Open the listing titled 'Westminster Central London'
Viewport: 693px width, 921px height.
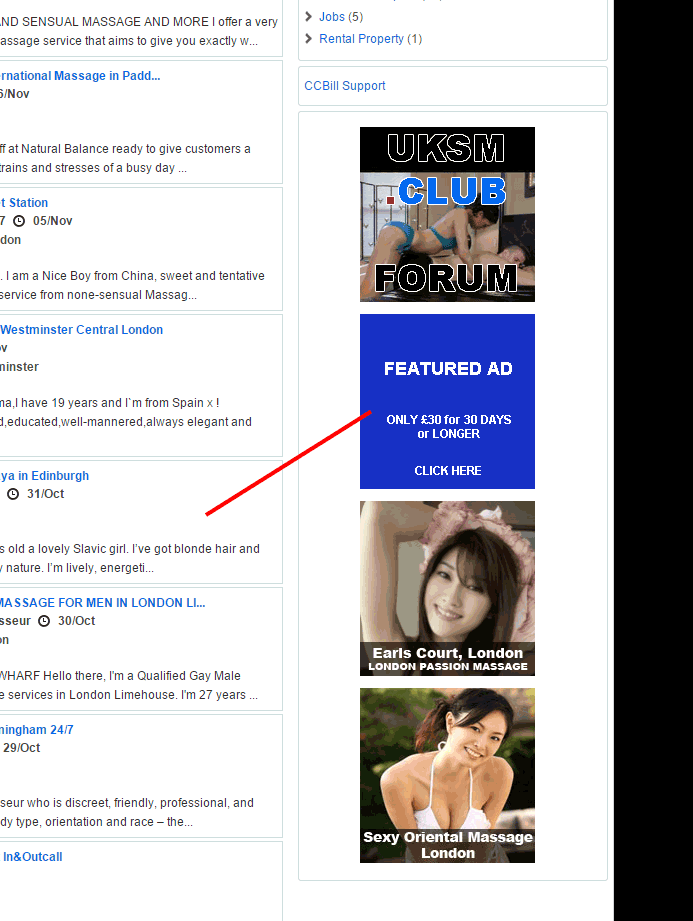pos(81,330)
